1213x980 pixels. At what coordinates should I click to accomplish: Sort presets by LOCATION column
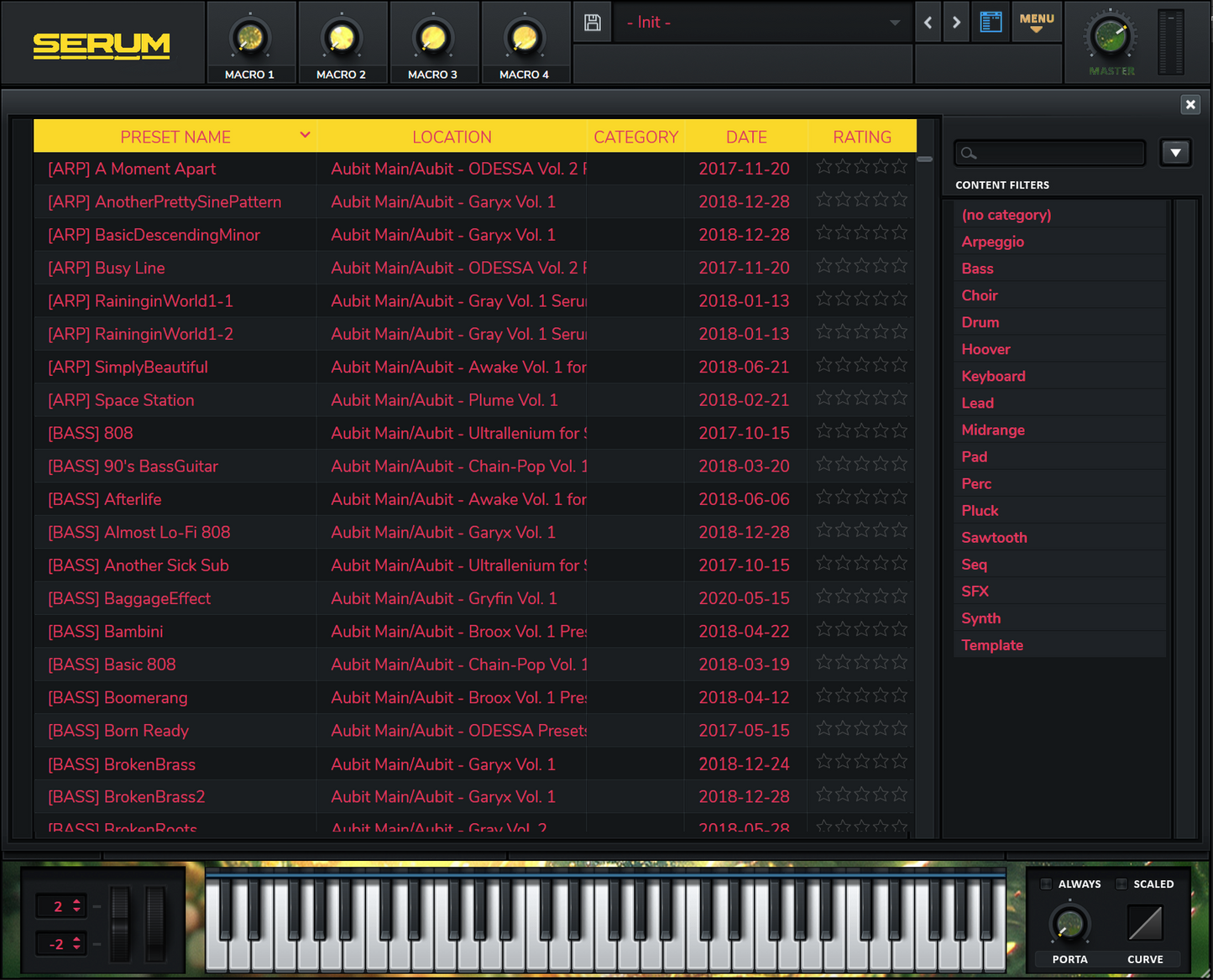[x=452, y=137]
